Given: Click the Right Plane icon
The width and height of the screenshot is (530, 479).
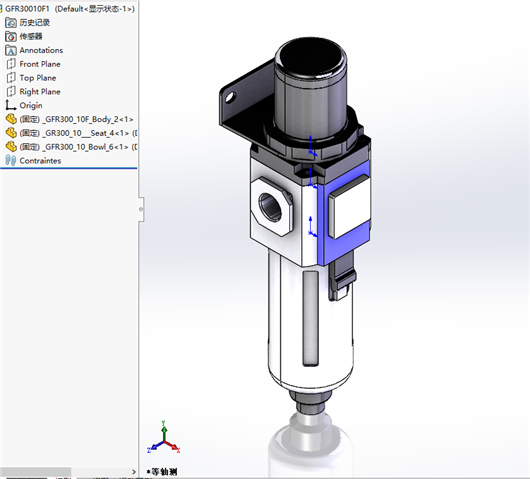Looking at the screenshot, I should tap(11, 92).
